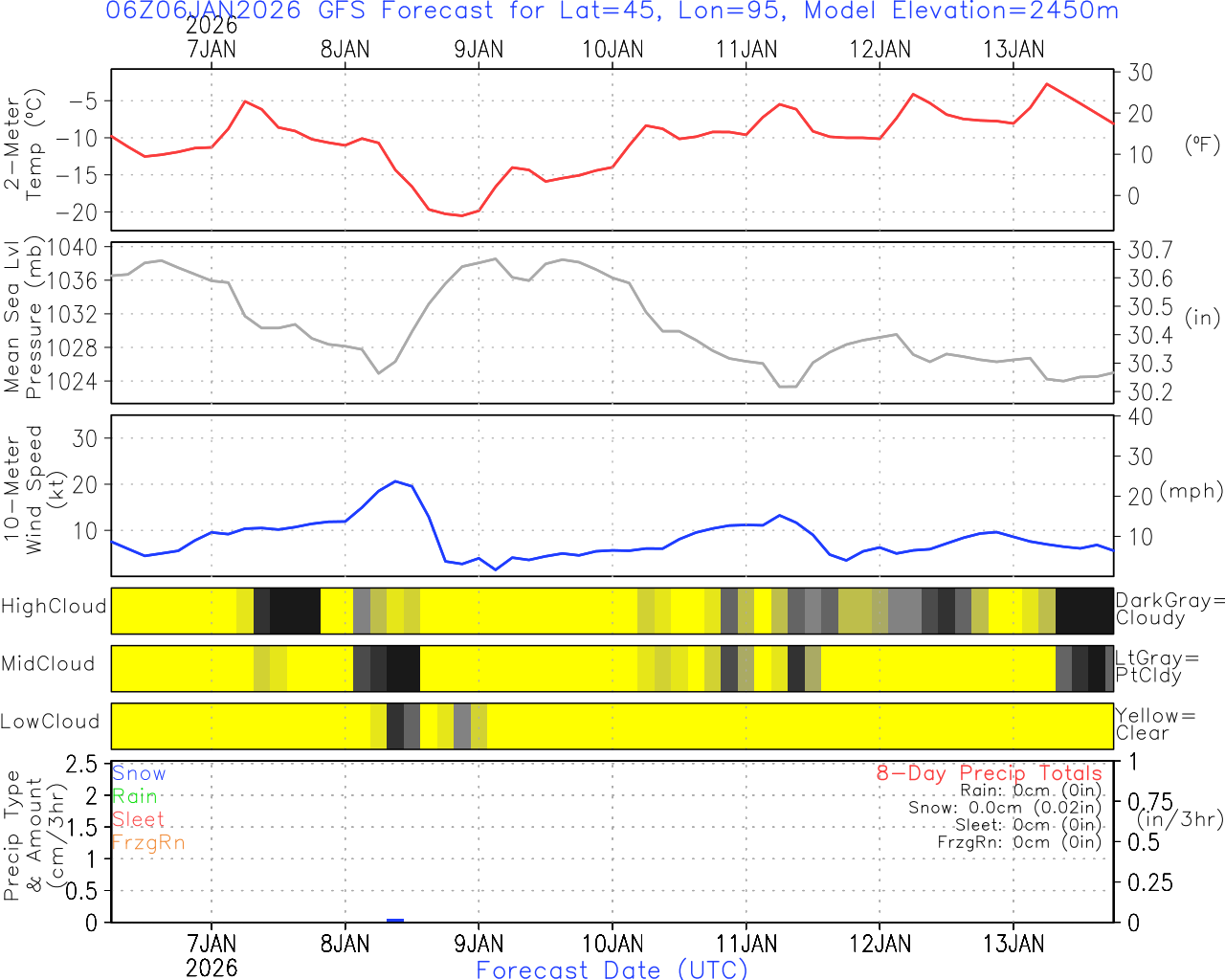Select the Rain legend label
This screenshot has width=1225, height=980.
(x=135, y=796)
